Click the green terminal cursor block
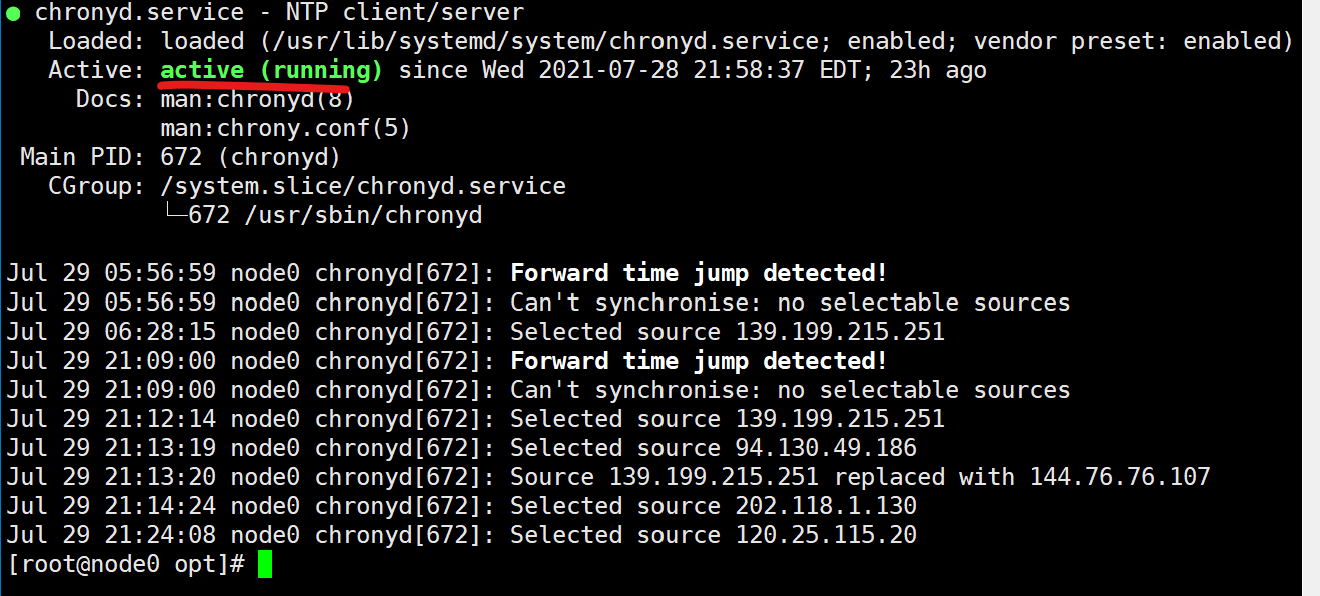Screen dimensions: 1320x596 point(265,565)
